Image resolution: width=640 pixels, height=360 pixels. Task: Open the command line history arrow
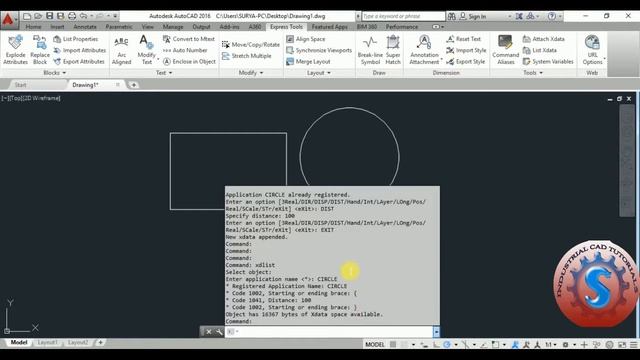click(436, 331)
